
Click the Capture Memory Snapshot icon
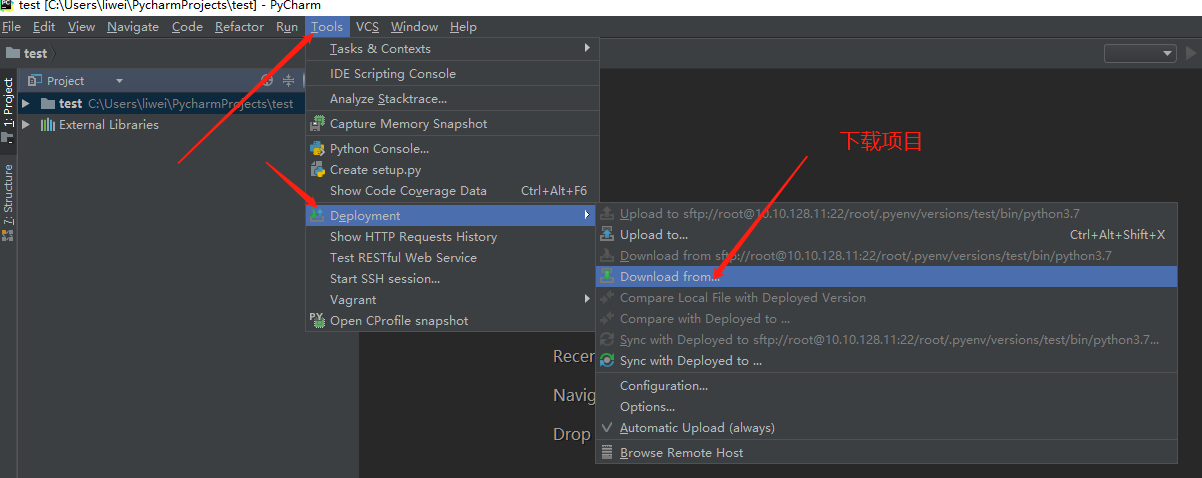coord(317,123)
